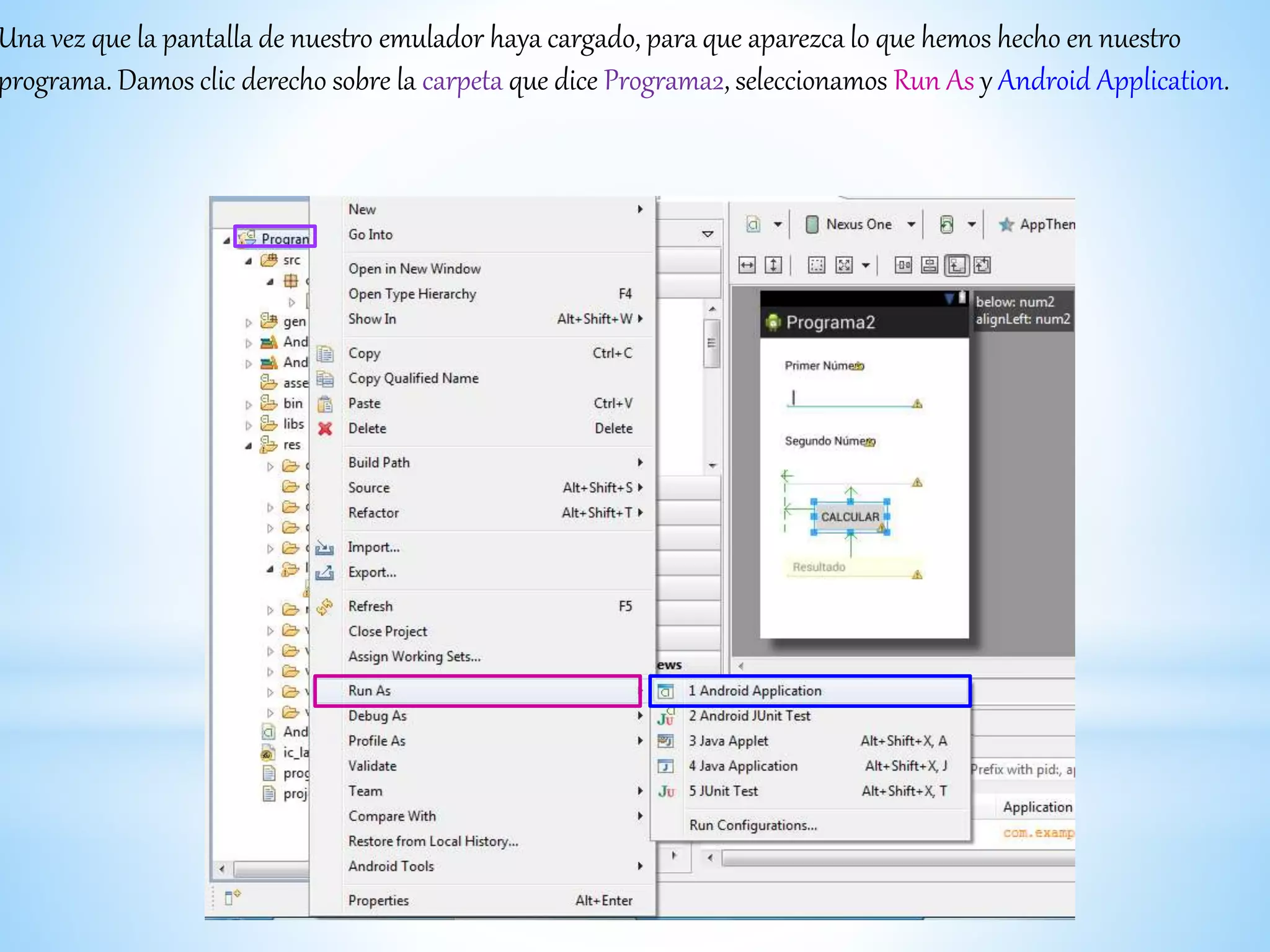The width and height of the screenshot is (1270, 952).
Task: Click Delete with red X icon
Action: pos(482,429)
